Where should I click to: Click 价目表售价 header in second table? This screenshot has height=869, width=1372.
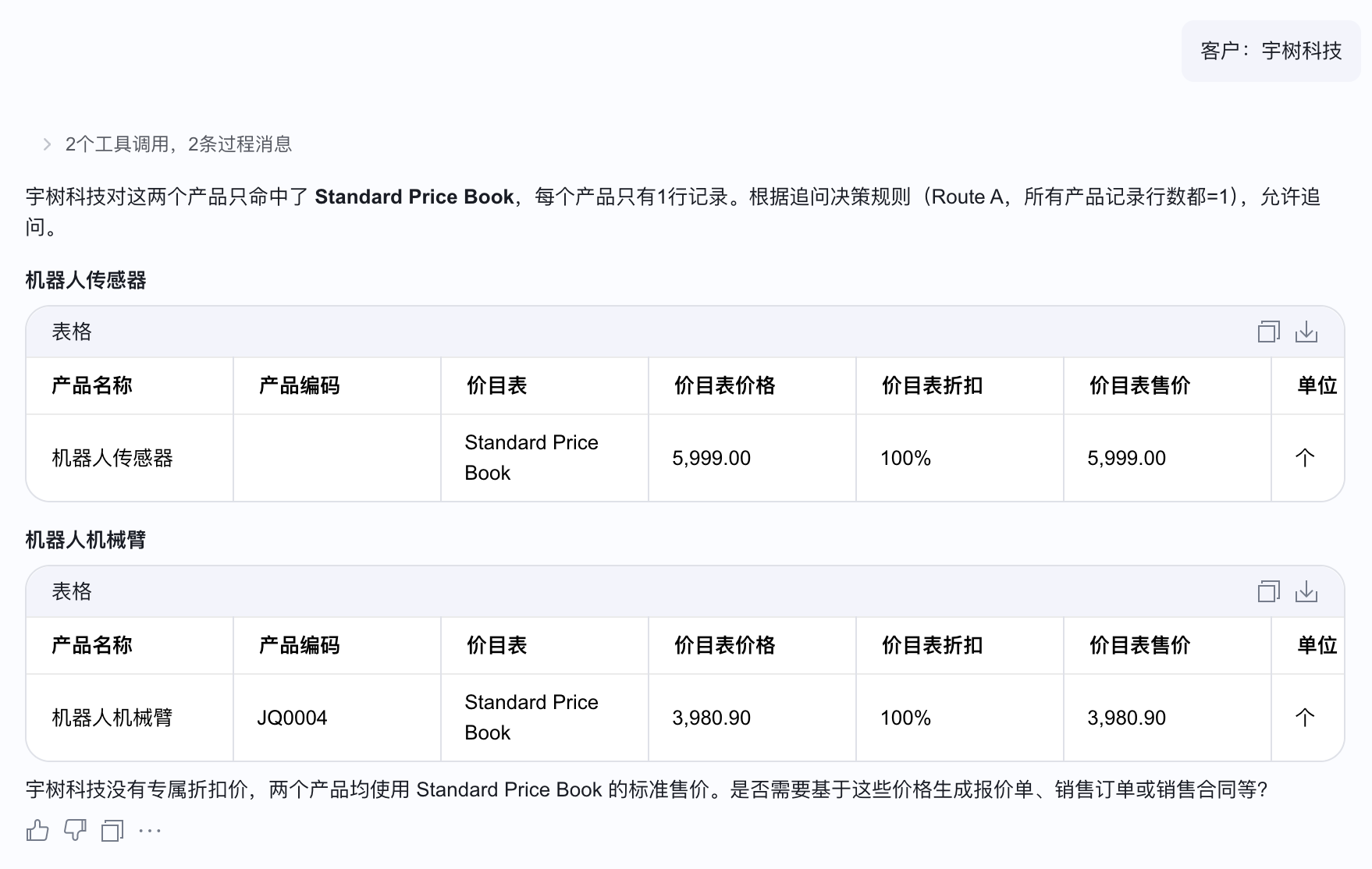1140,645
